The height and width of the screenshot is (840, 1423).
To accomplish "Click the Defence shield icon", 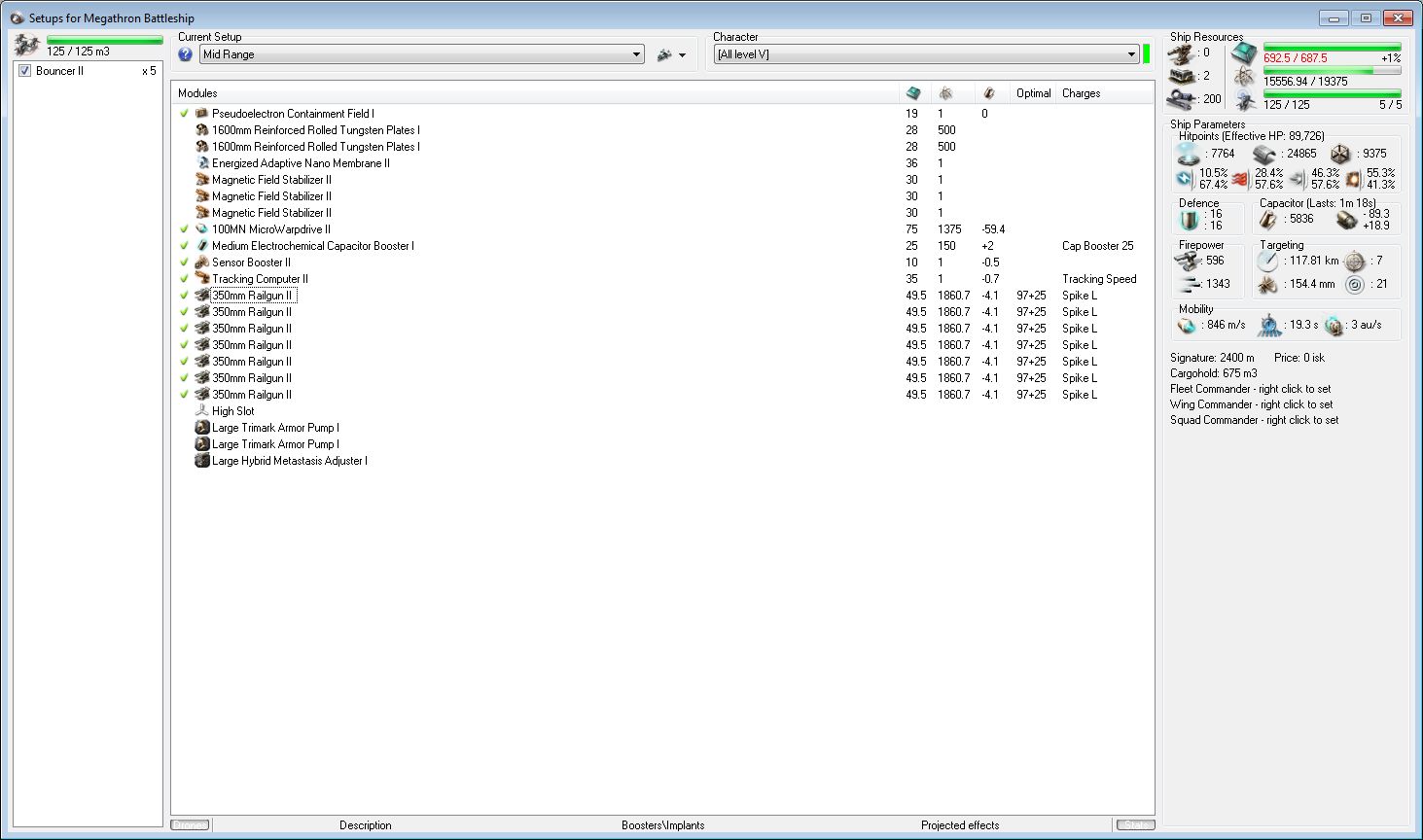I will click(x=1187, y=221).
